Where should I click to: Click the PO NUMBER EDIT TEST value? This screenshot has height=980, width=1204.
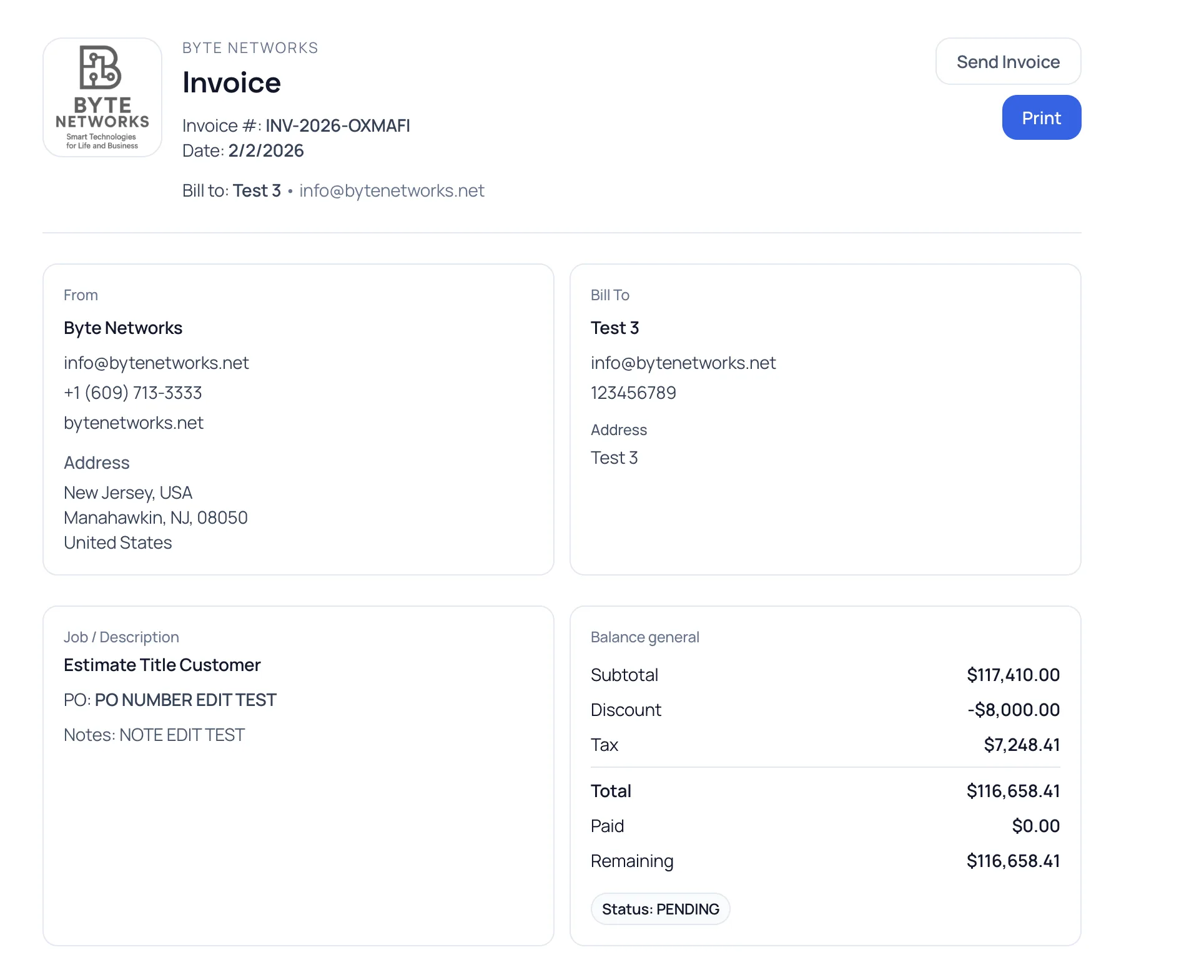[x=185, y=700]
